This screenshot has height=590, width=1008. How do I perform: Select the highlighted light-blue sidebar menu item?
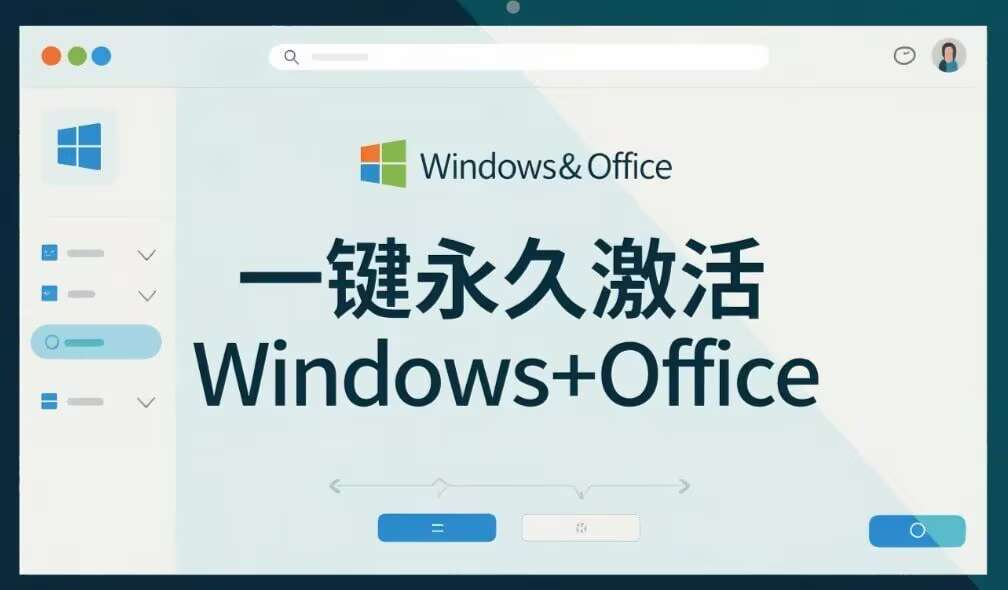pos(96,342)
